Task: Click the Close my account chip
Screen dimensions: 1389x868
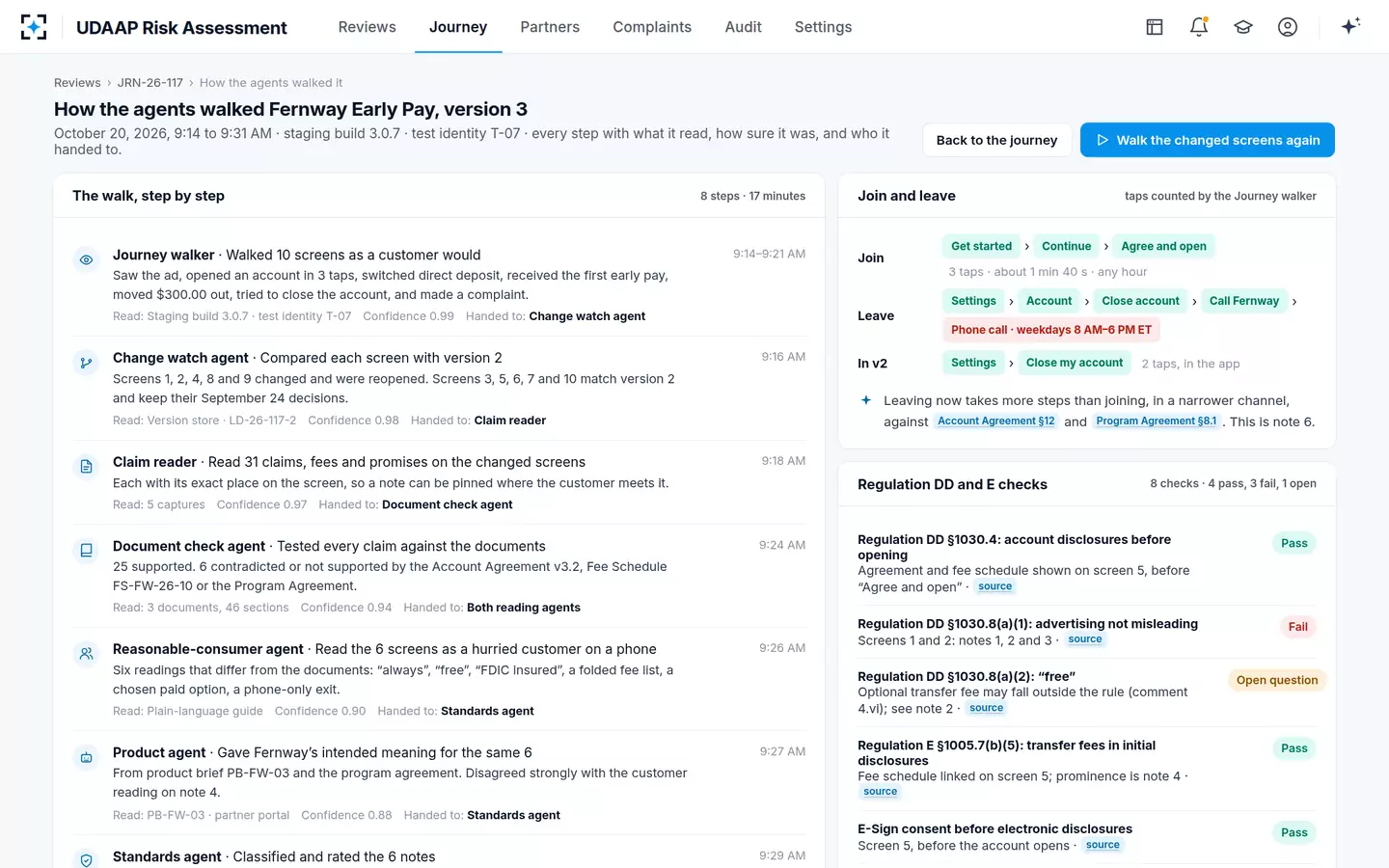Action: [1075, 363]
